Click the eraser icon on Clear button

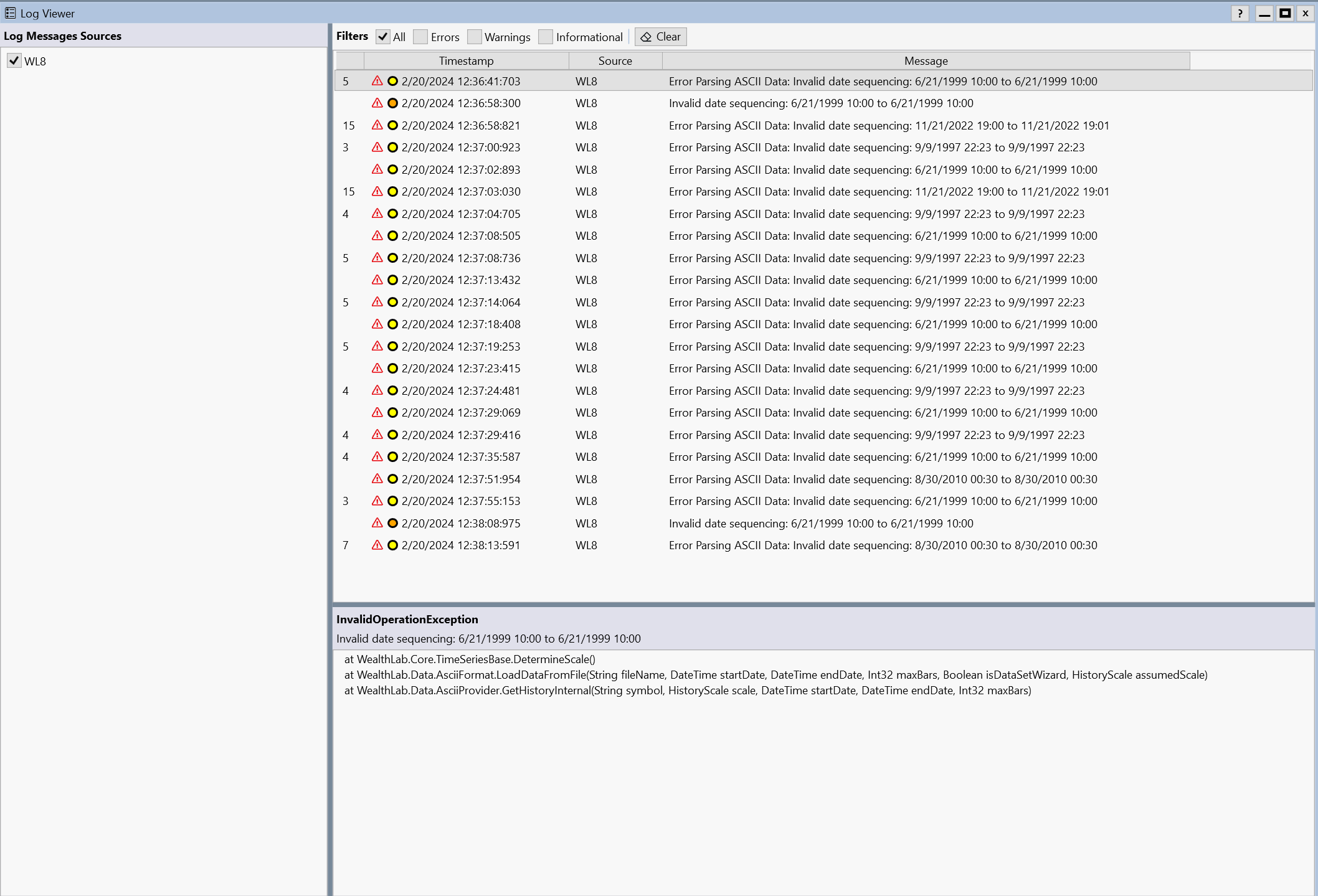tap(646, 37)
